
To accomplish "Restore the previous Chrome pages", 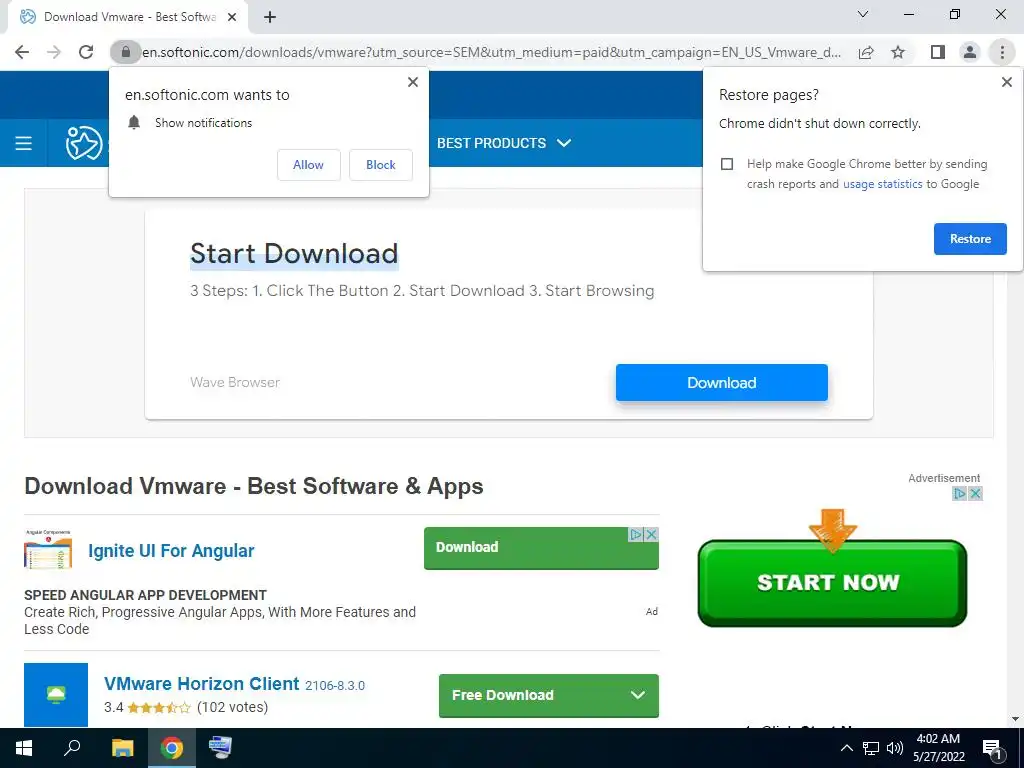I will (x=970, y=239).
